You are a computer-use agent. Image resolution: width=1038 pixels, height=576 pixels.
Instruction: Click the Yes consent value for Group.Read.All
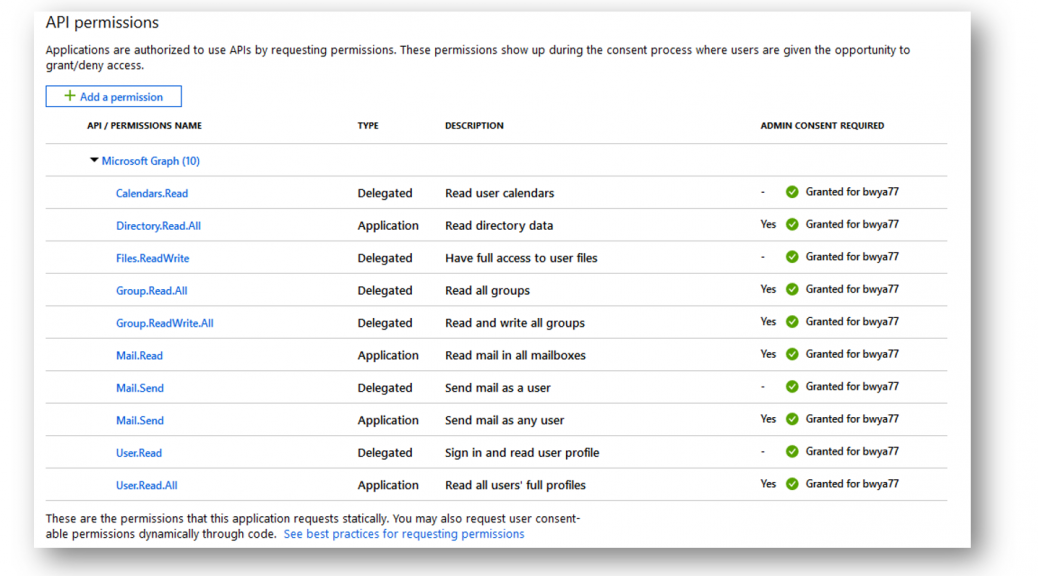[x=768, y=289]
